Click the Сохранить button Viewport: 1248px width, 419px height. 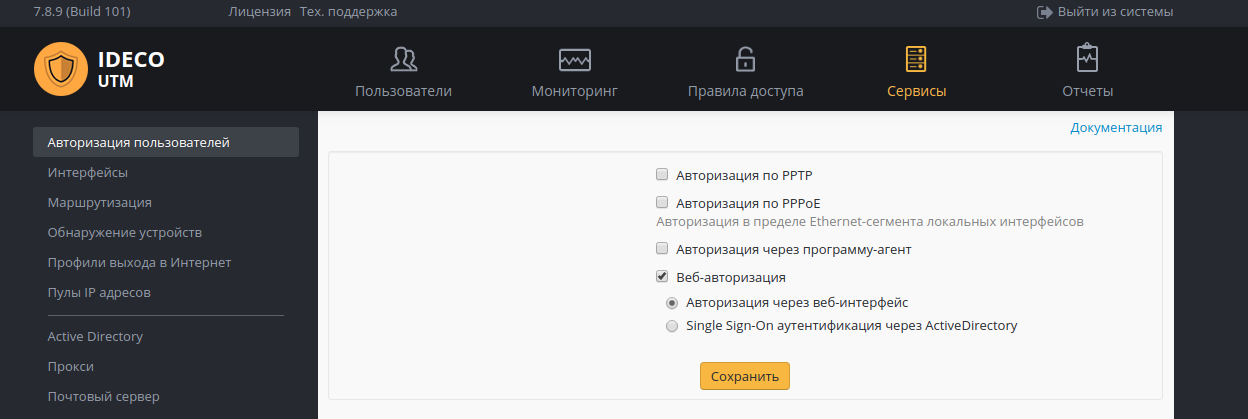745,376
